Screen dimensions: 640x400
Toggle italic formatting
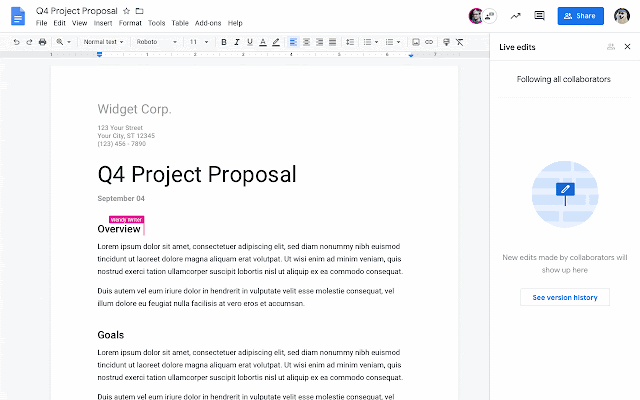click(x=237, y=42)
